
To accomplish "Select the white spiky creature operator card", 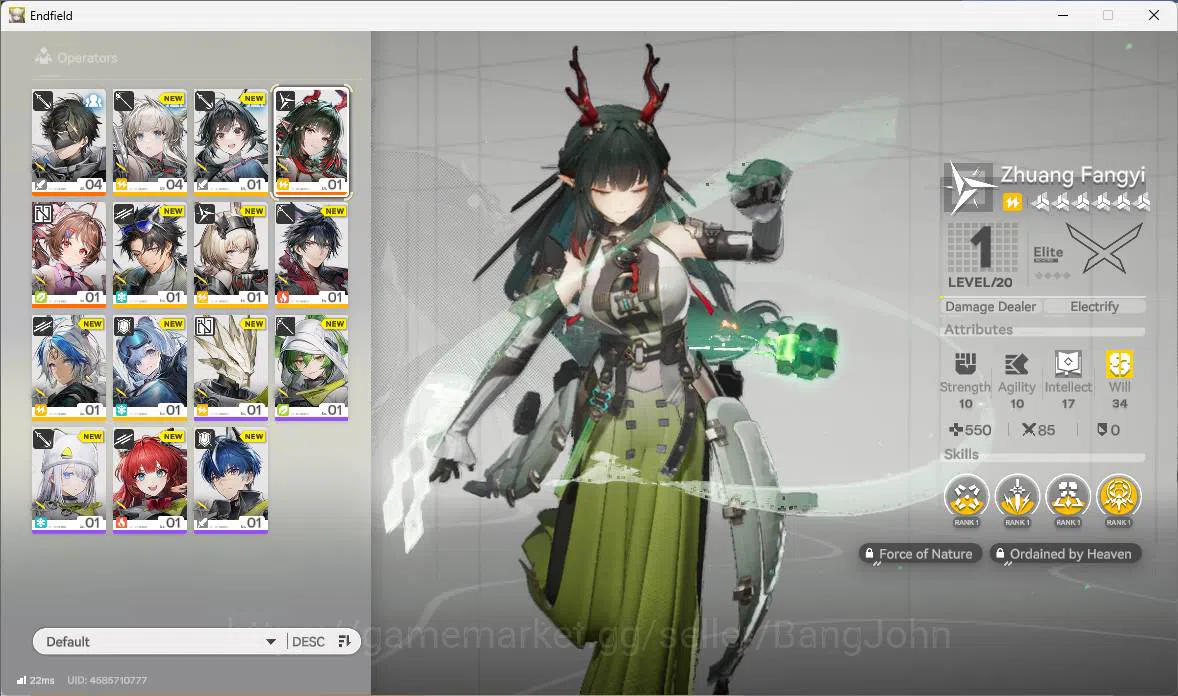I will click(x=231, y=368).
